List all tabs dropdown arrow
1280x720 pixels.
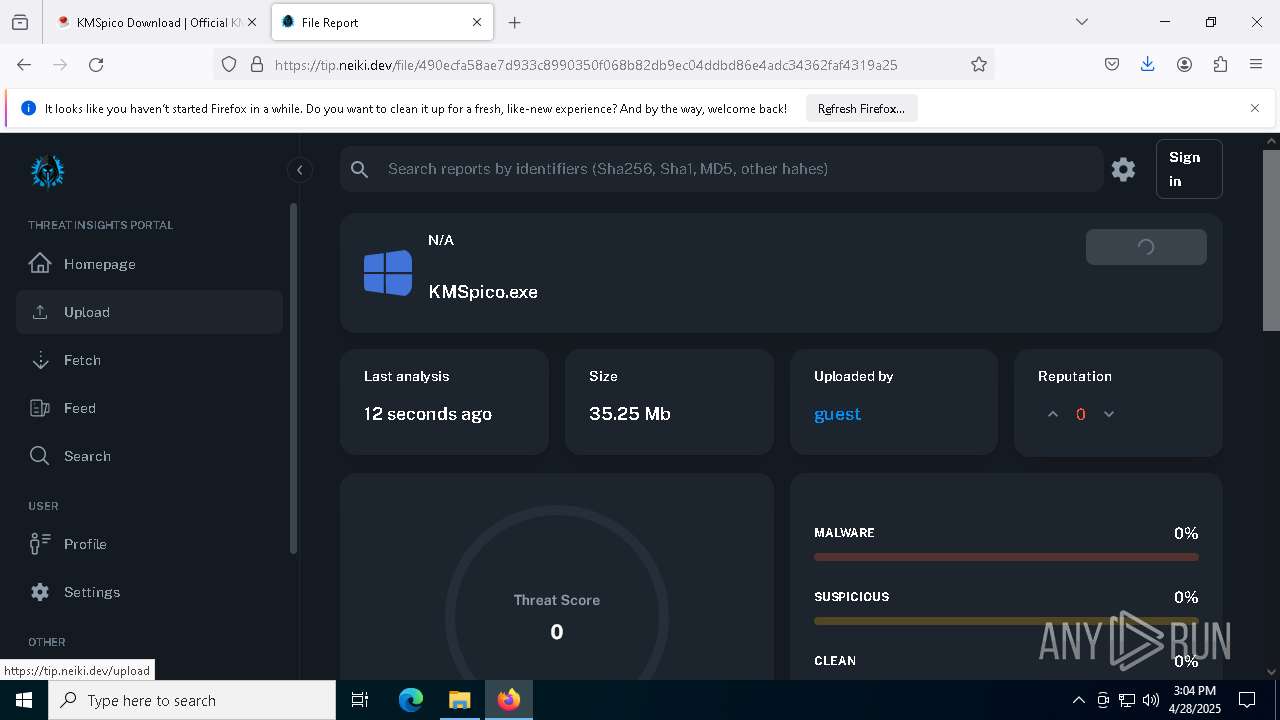pyautogui.click(x=1081, y=22)
